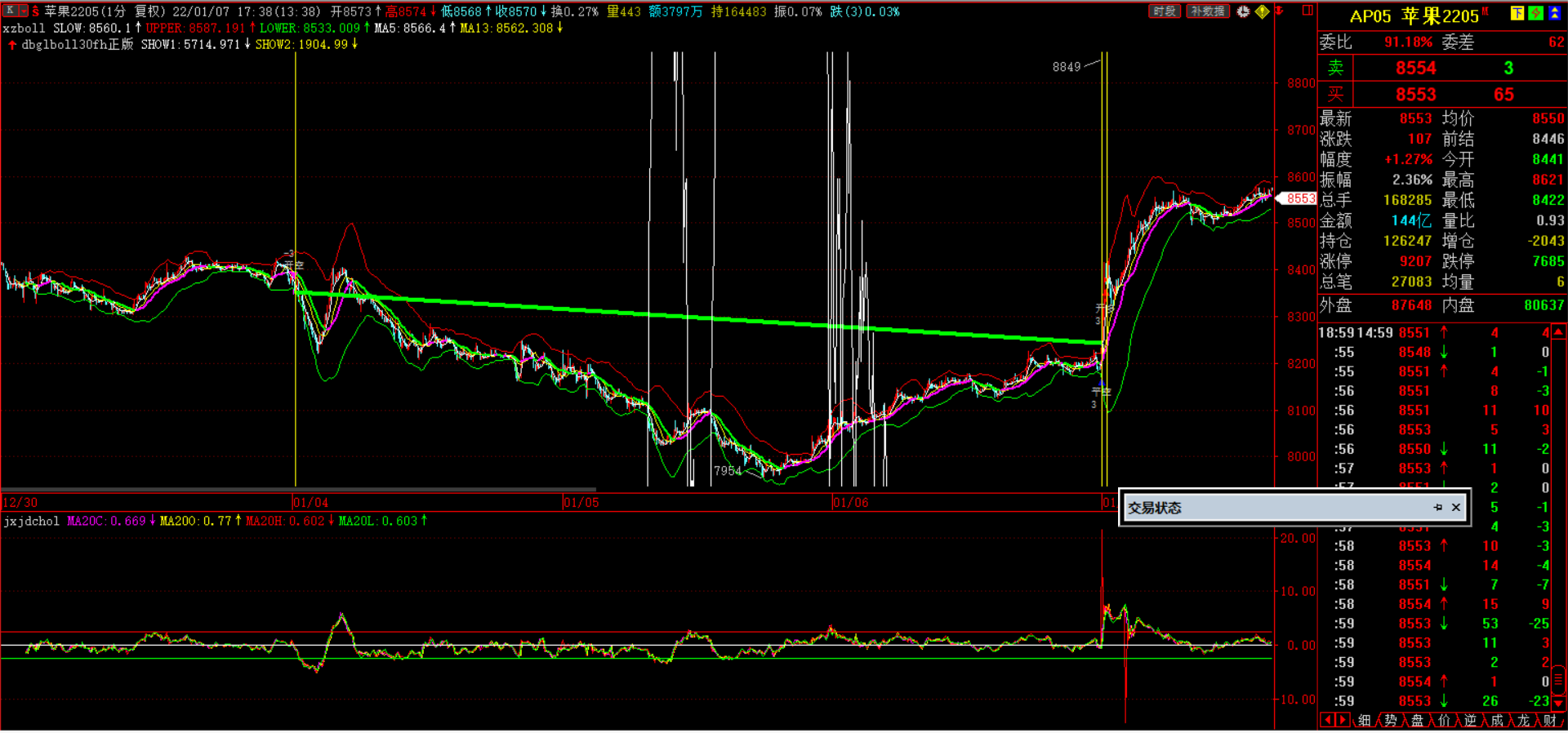Click the buy price 8553
Image resolution: width=1568 pixels, height=733 pixels.
[1415, 95]
